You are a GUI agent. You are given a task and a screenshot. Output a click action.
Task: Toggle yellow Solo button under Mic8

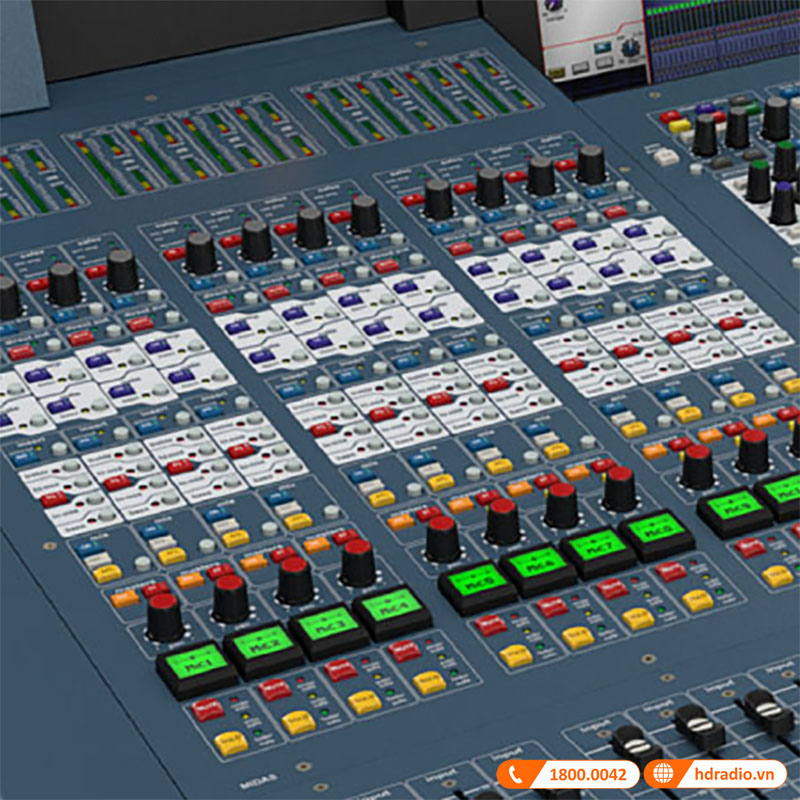(x=697, y=601)
